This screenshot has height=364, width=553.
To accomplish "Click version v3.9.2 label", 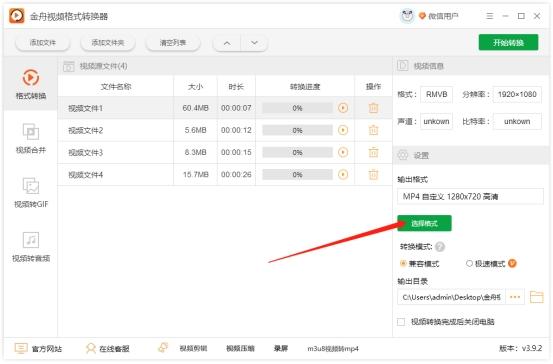I will coord(520,348).
